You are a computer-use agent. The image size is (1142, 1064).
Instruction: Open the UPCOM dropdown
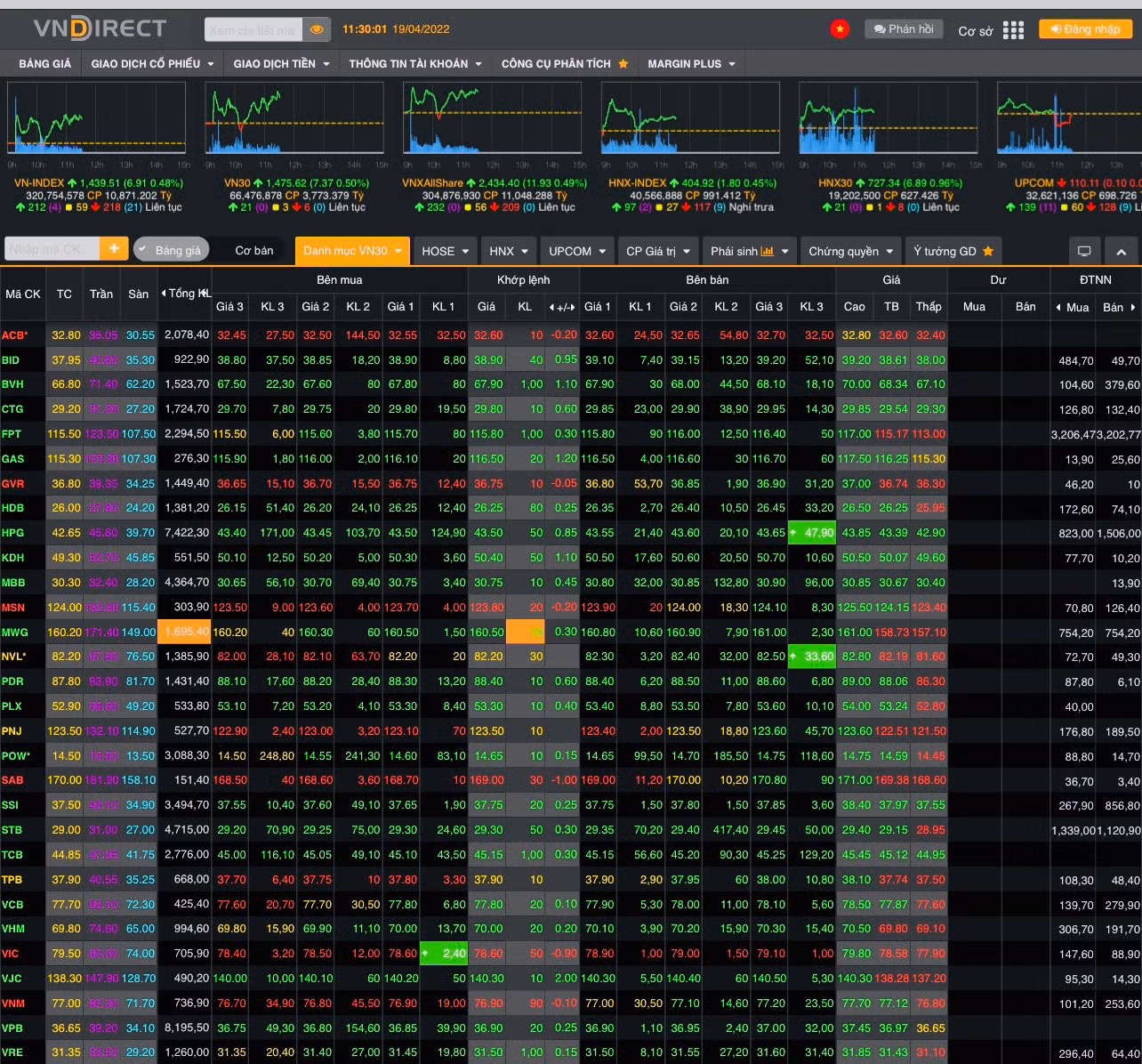click(577, 251)
